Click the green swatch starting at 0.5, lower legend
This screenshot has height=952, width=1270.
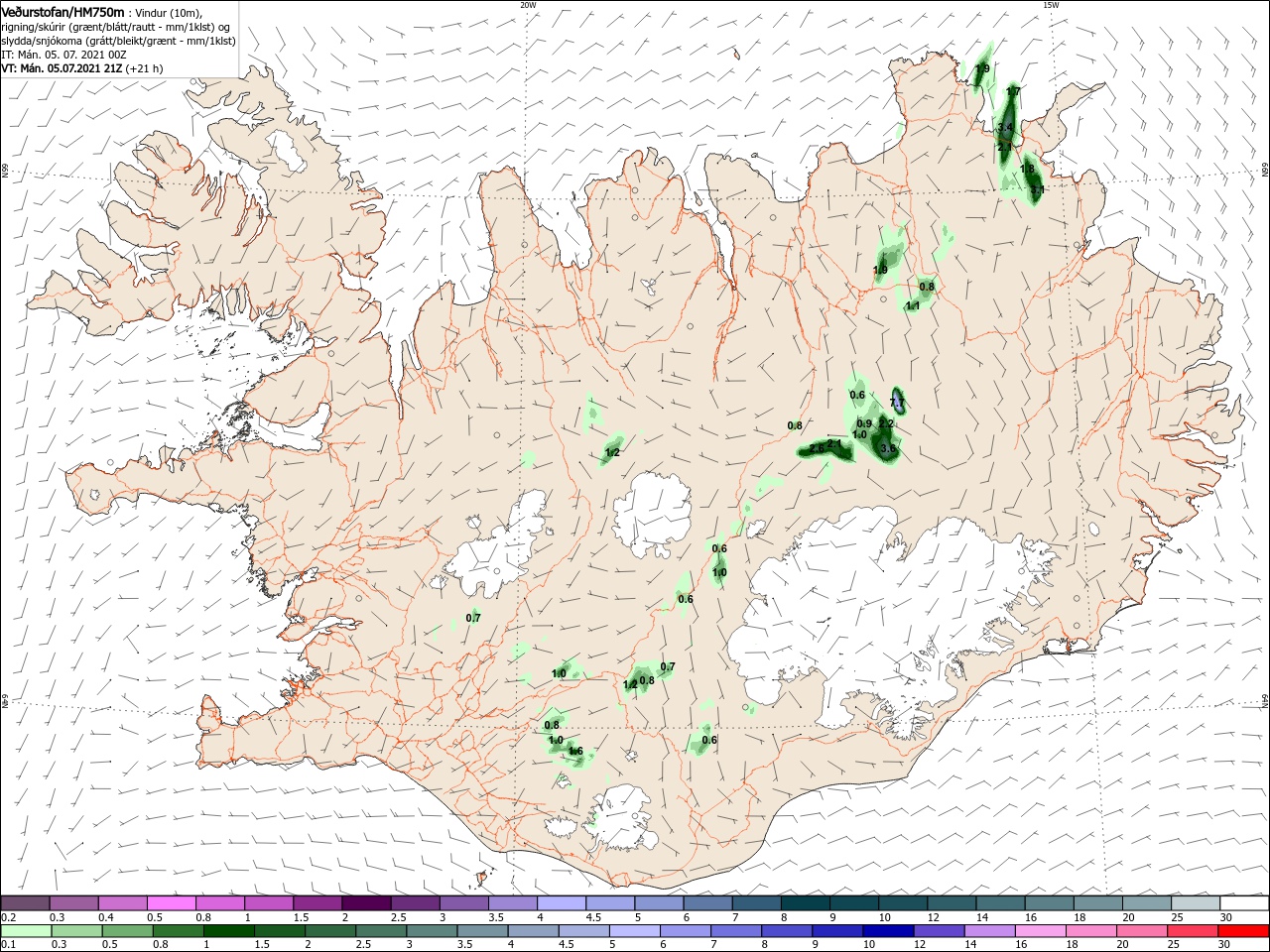(x=127, y=931)
